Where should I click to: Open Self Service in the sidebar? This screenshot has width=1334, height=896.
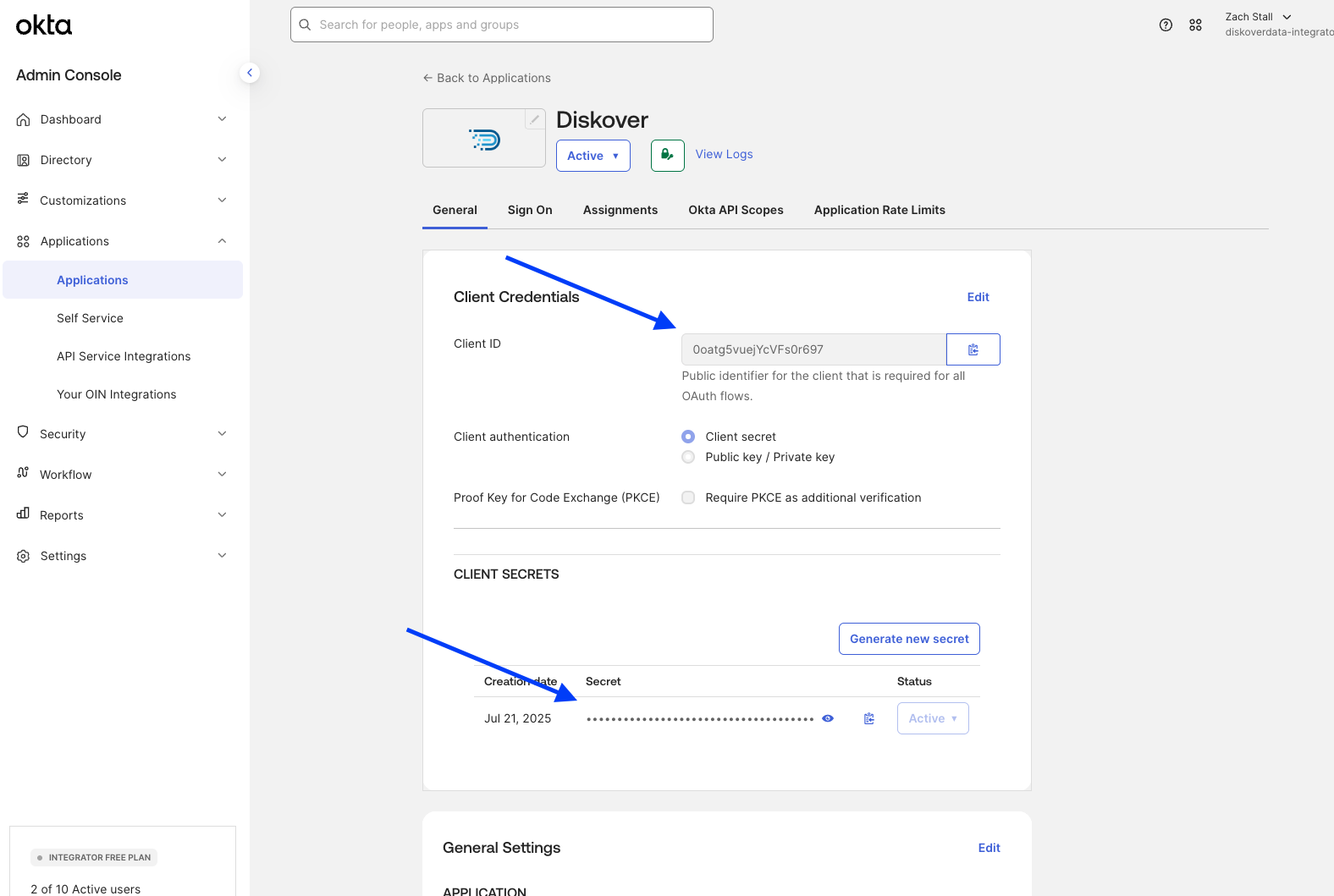90,318
